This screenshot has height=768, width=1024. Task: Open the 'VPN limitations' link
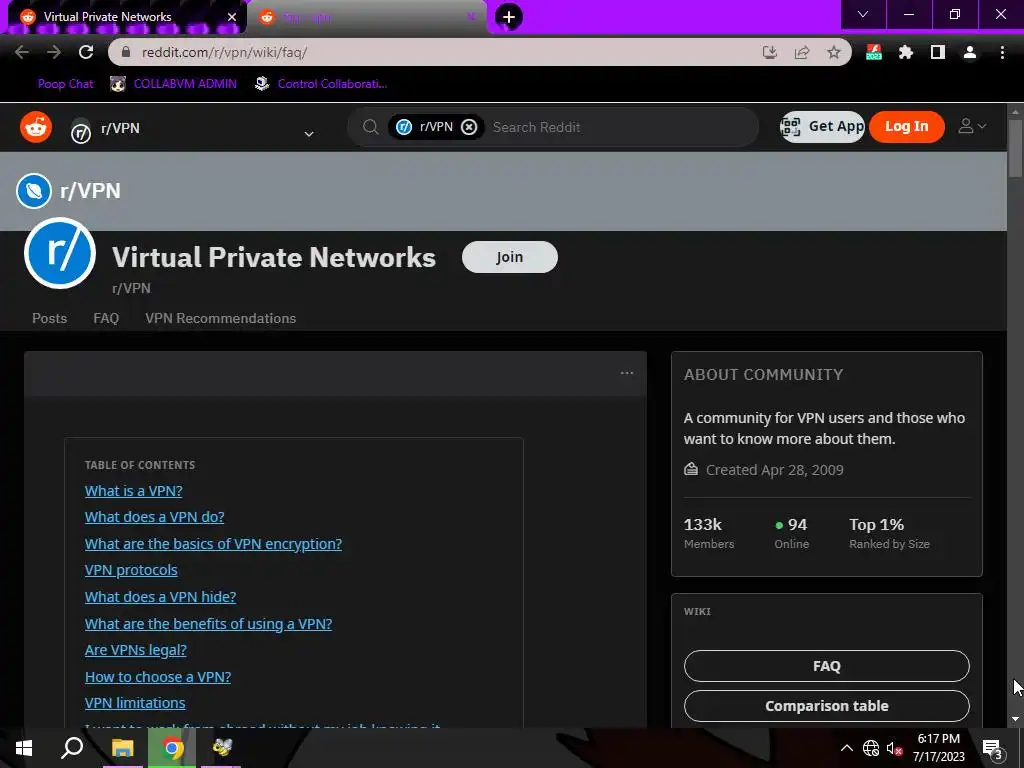click(x=135, y=703)
